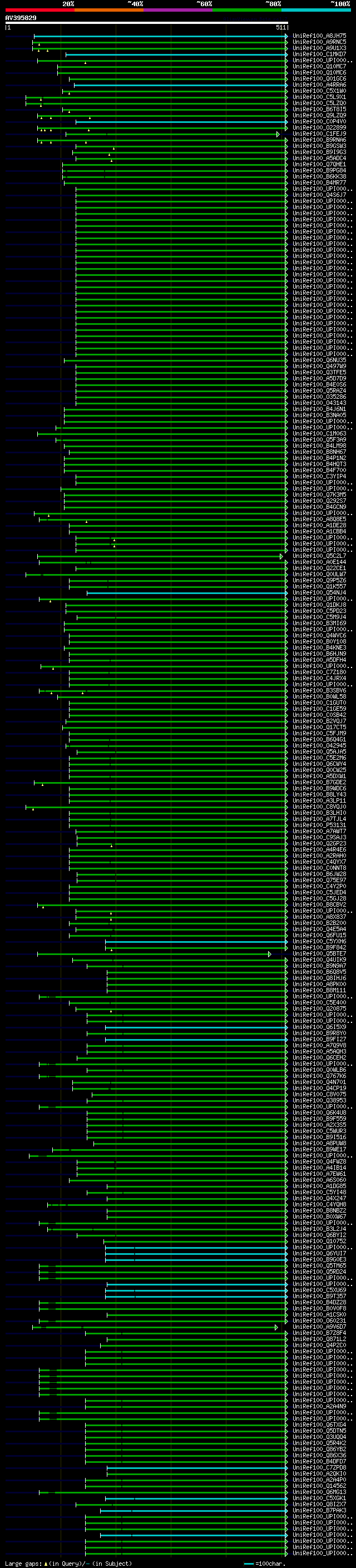
Task: Open UniRef100_B9RNA6 hit details
Action: (x=319, y=140)
